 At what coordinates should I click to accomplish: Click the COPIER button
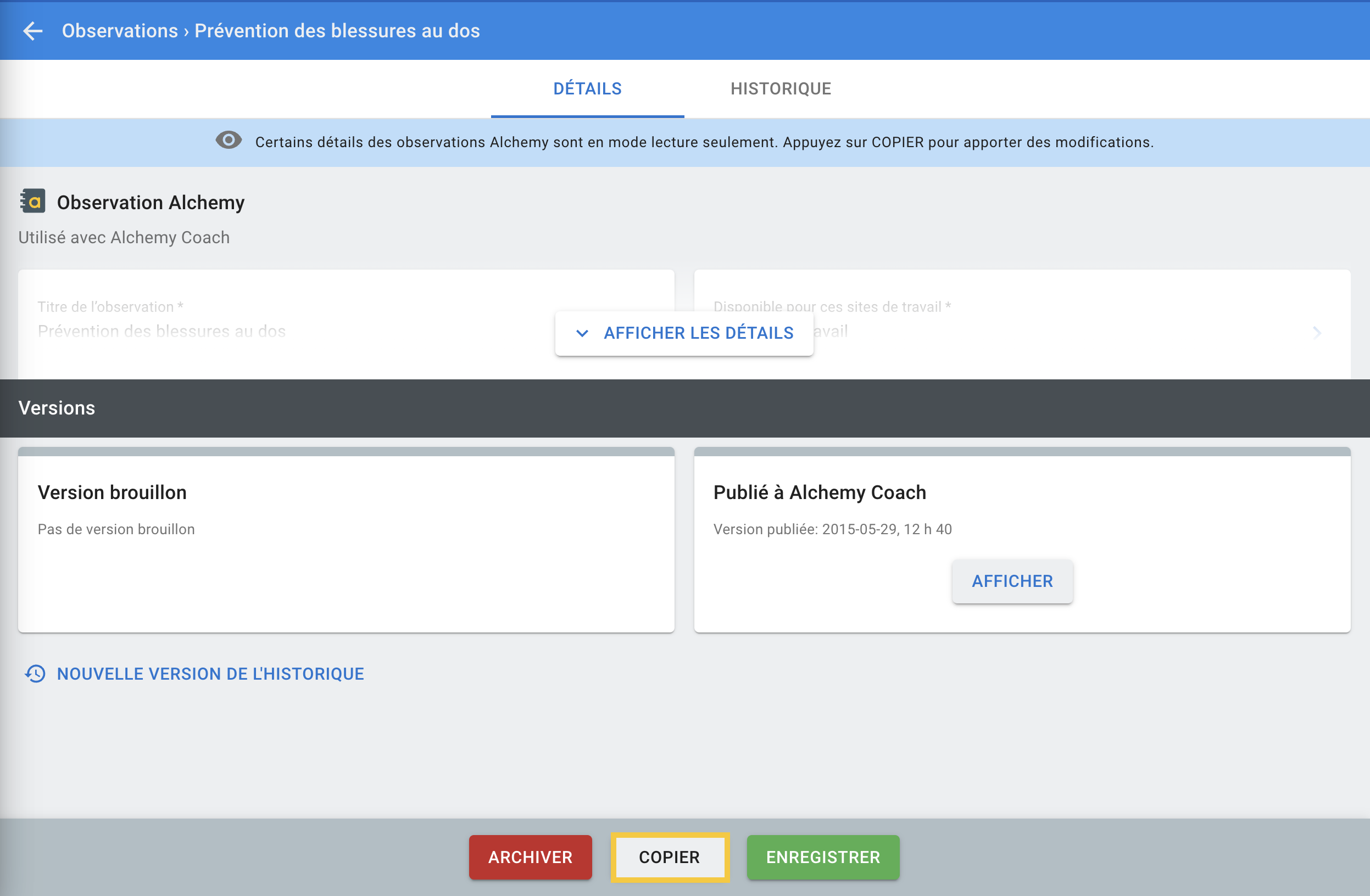670,856
